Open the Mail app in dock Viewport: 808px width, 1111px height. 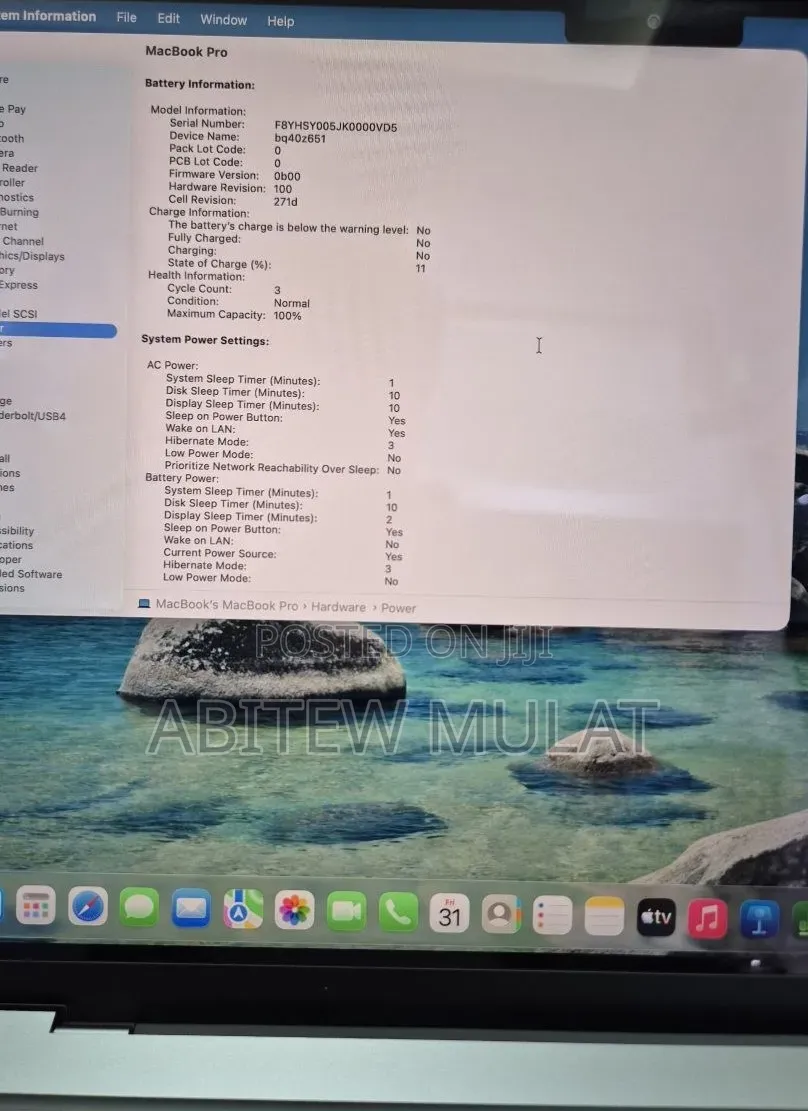191,908
